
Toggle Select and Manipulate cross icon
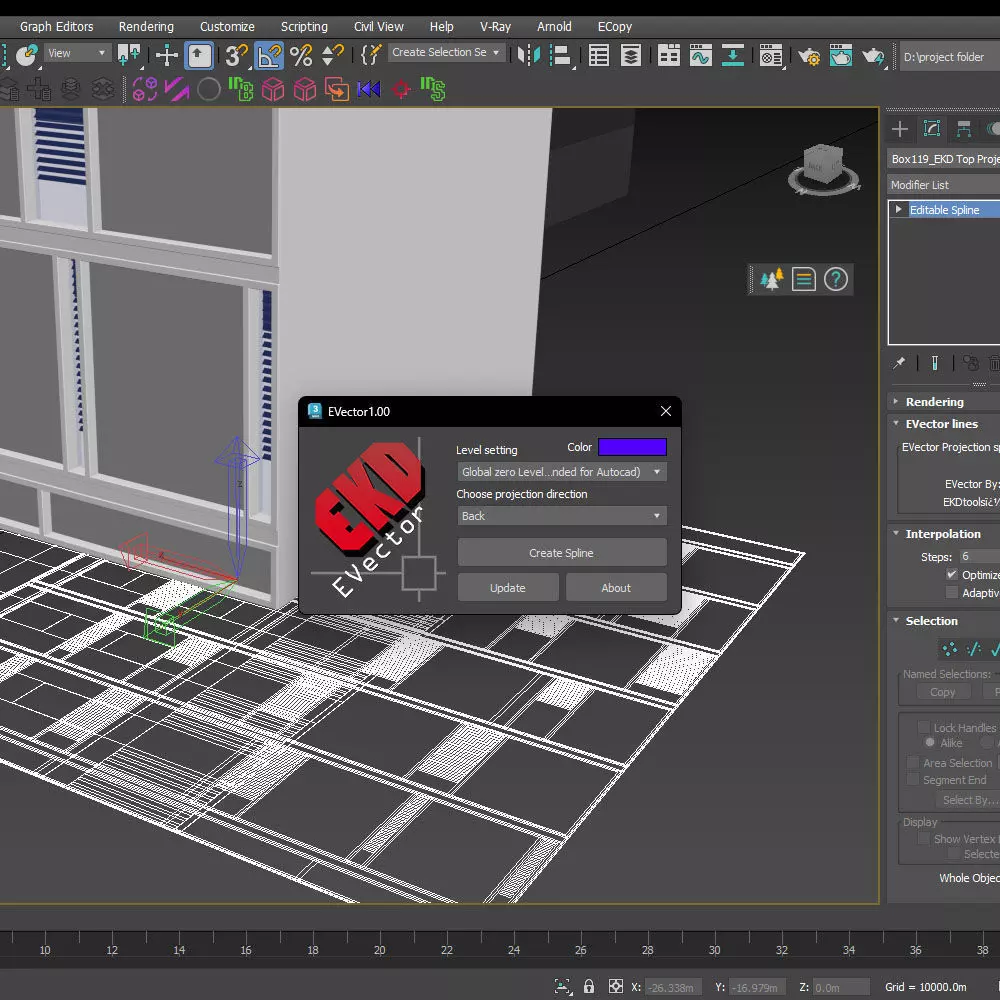(x=166, y=55)
